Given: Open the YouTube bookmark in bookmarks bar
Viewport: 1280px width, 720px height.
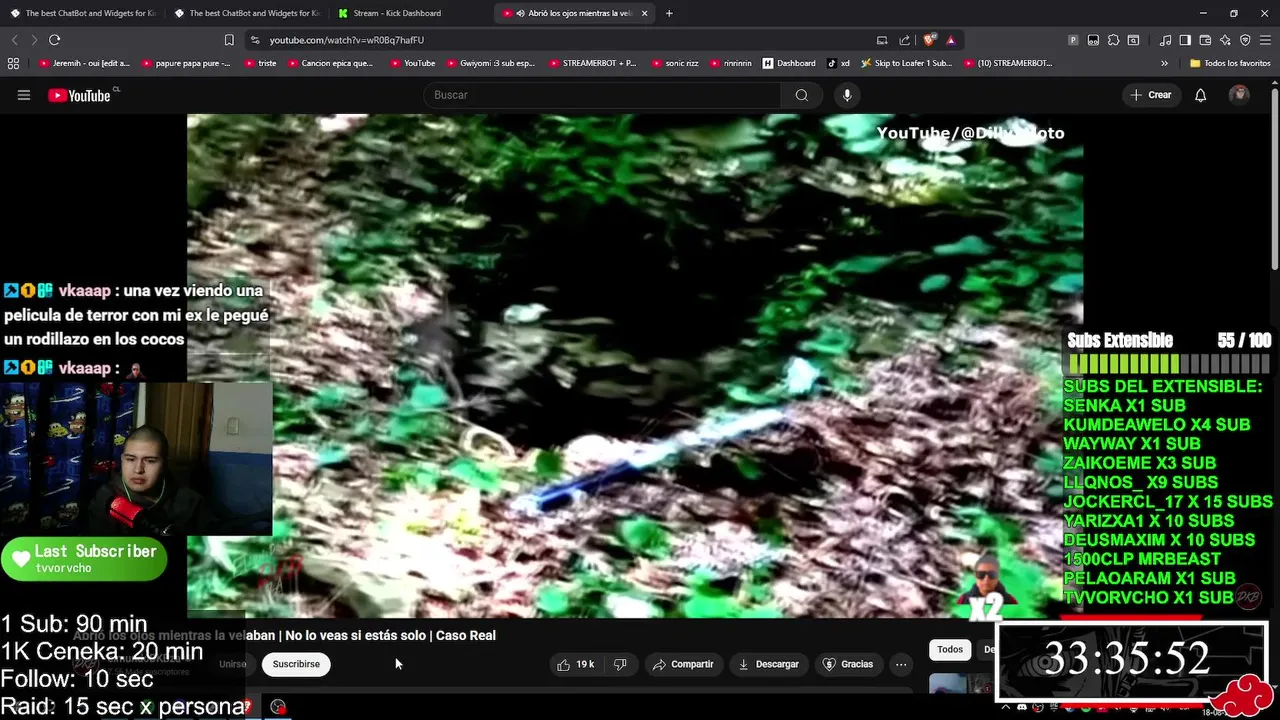Looking at the screenshot, I should 412,63.
